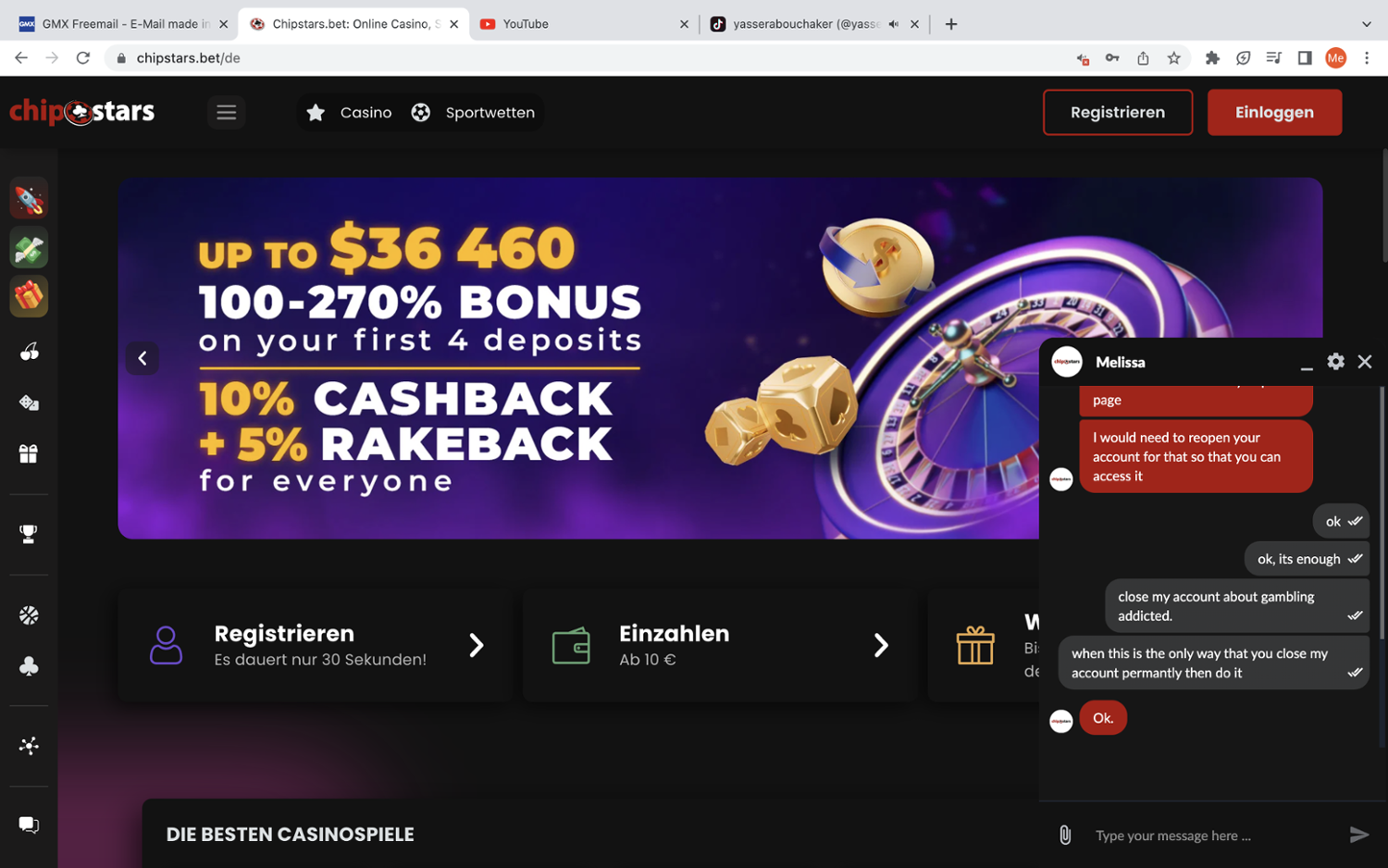Click the red Einloggen button
Screen dimensions: 1388x868
point(1274,112)
